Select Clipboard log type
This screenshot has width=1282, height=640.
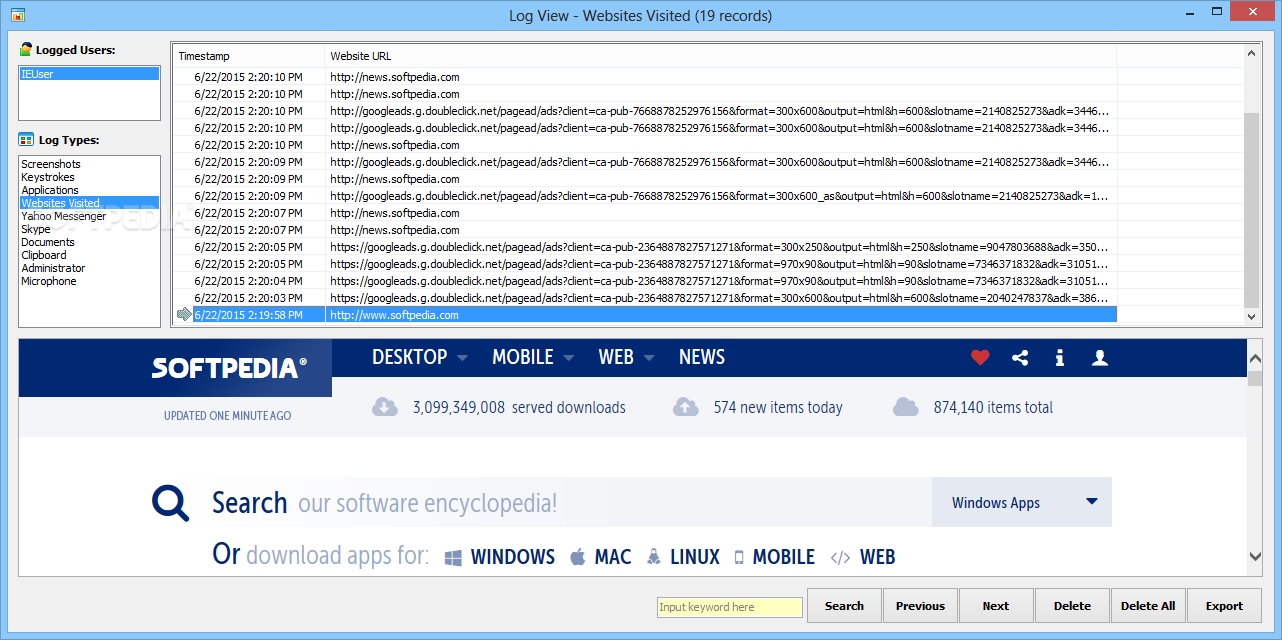click(x=44, y=255)
